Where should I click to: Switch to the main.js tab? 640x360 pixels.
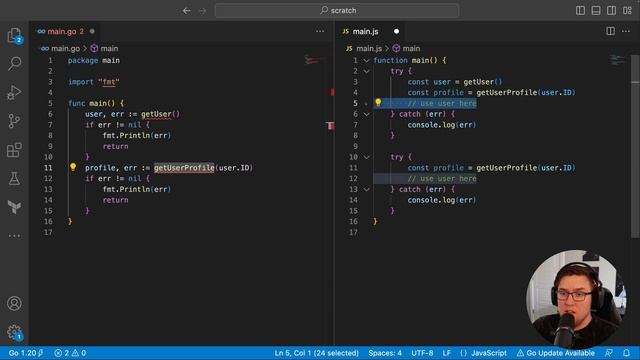(x=365, y=31)
